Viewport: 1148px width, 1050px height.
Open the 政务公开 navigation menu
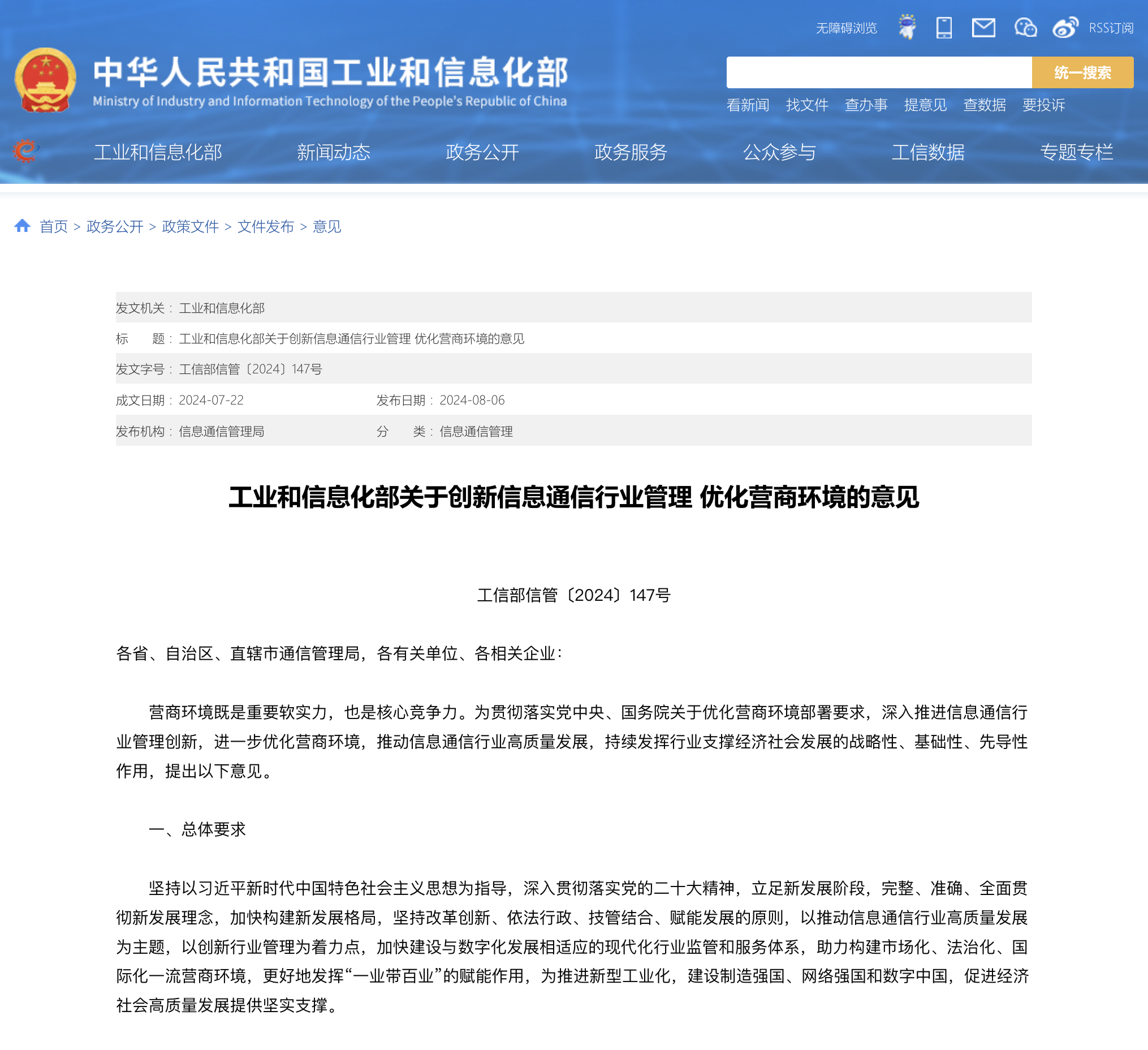[482, 152]
